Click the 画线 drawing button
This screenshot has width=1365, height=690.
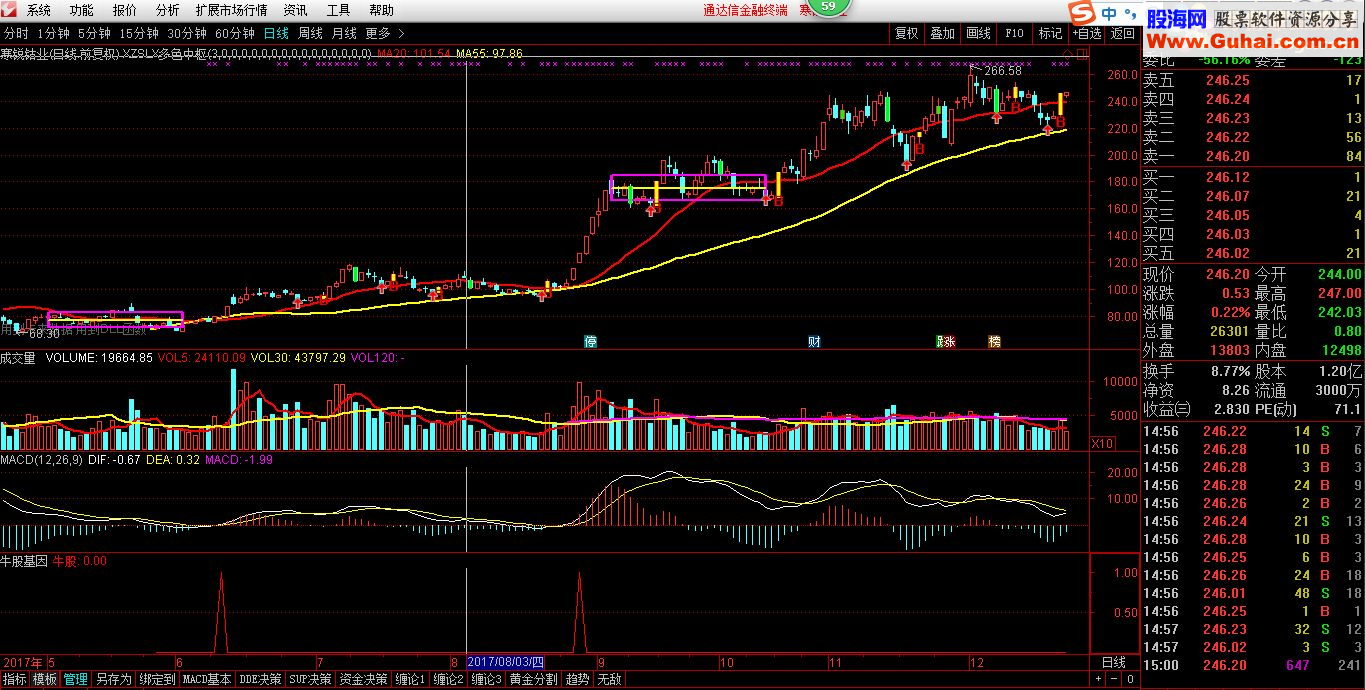tap(978, 33)
